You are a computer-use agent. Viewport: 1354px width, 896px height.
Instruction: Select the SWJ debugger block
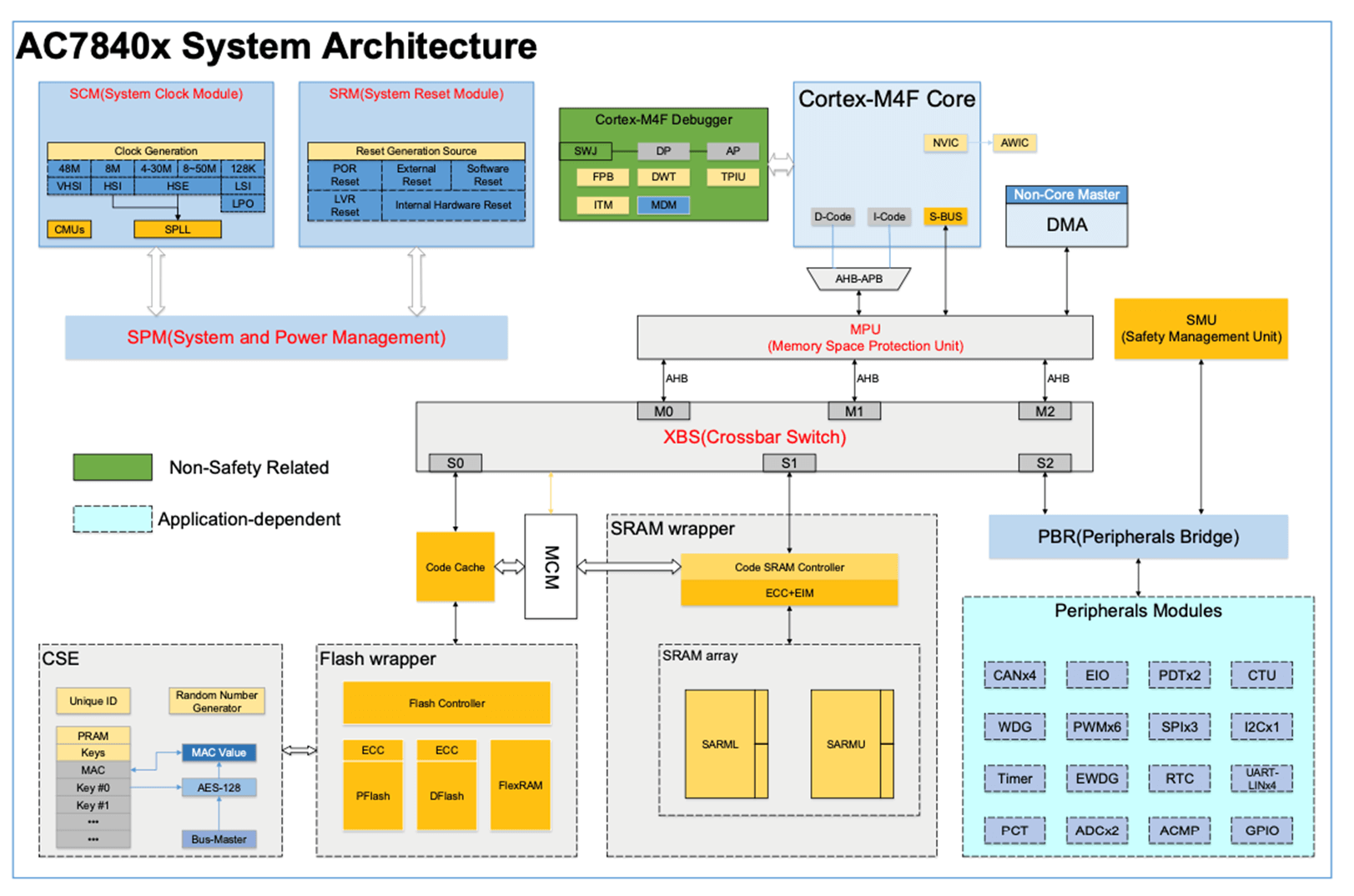(585, 151)
